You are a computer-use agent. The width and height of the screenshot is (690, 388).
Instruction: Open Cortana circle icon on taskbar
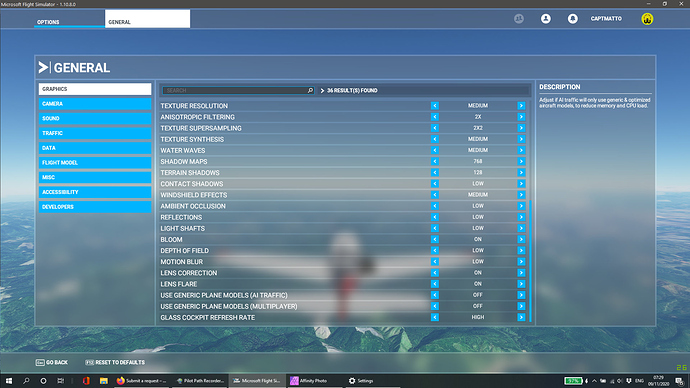(x=43, y=381)
